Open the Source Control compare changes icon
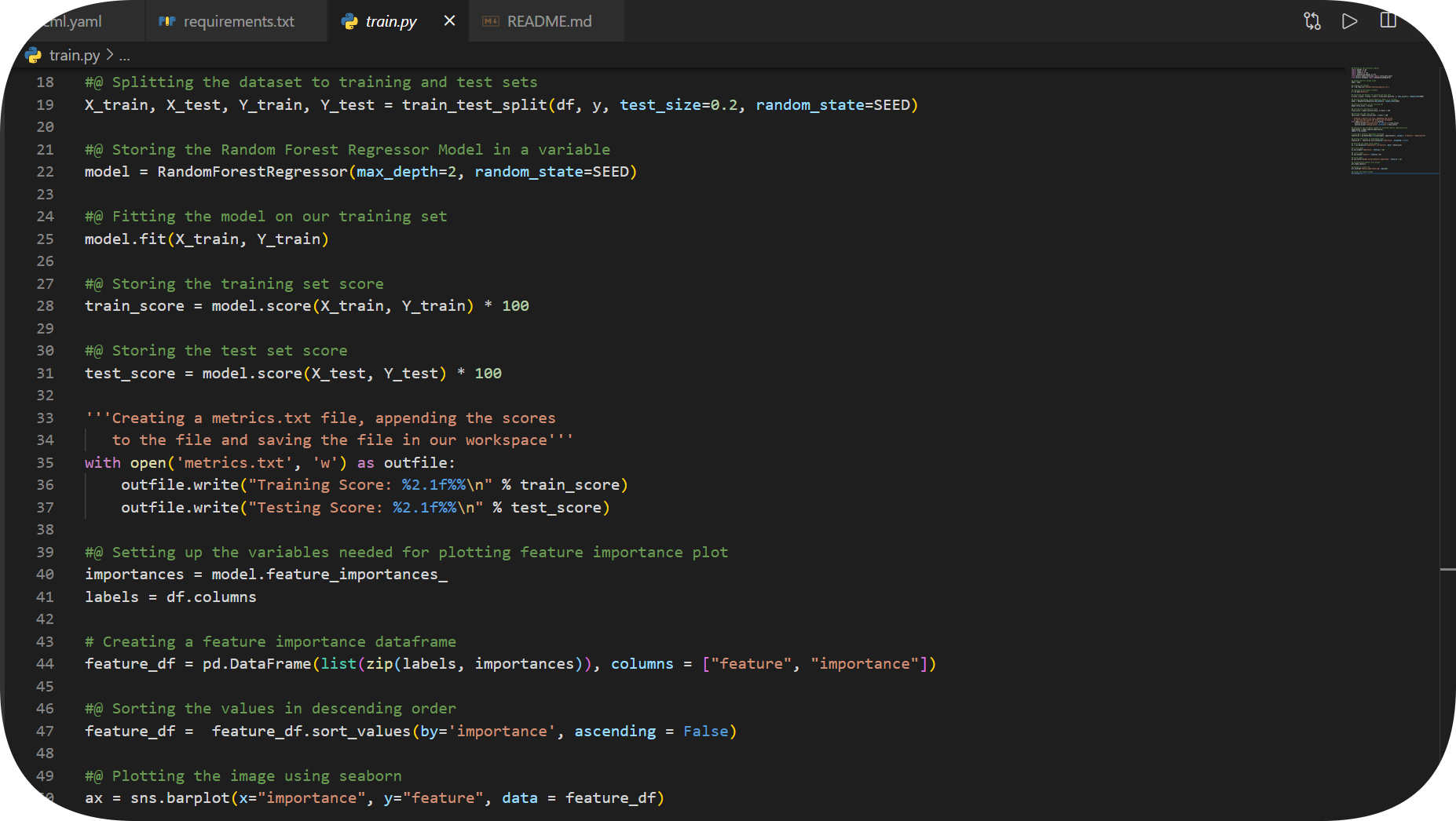 tap(1311, 21)
